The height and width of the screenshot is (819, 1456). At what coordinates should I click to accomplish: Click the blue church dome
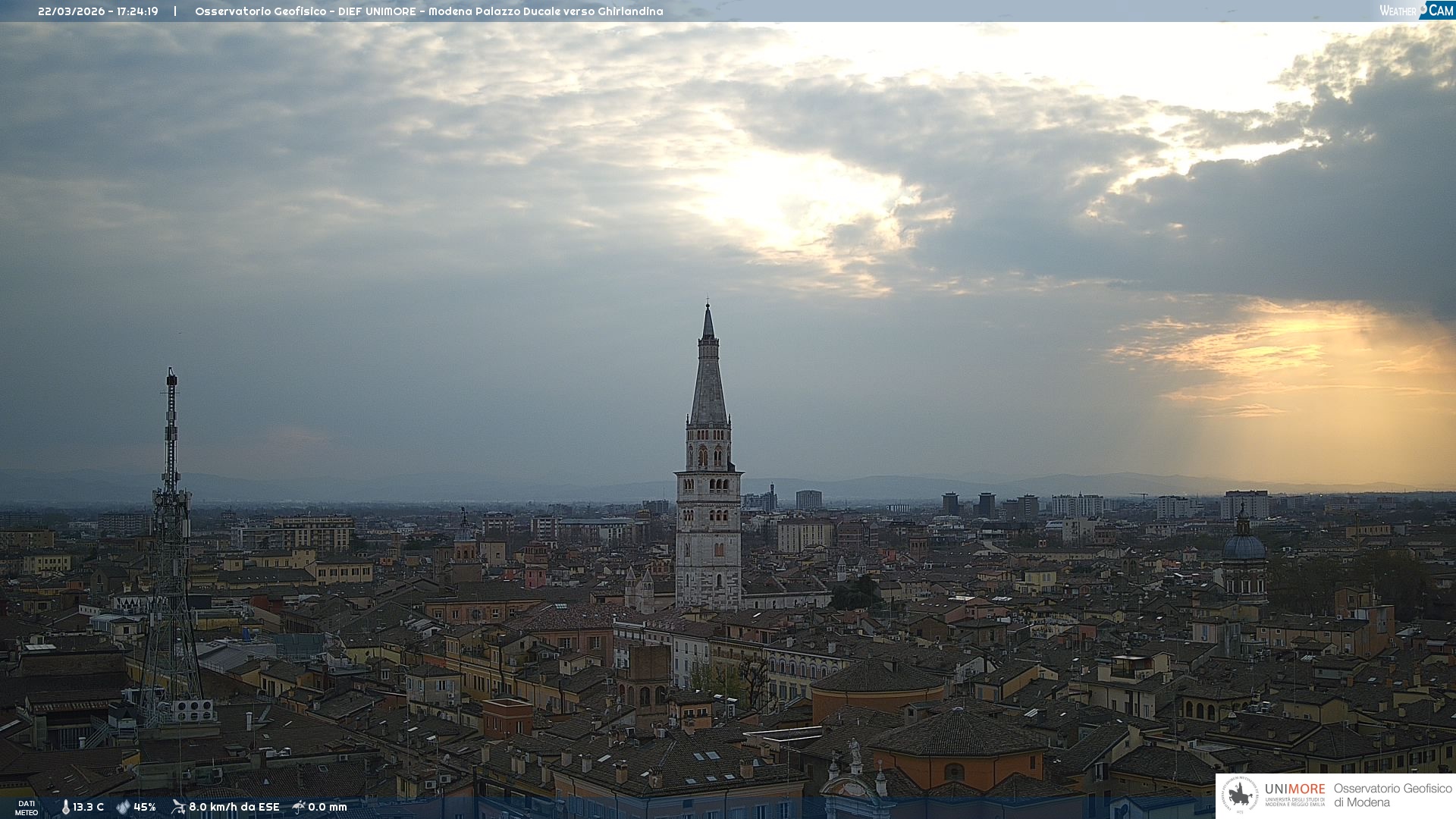click(1244, 546)
